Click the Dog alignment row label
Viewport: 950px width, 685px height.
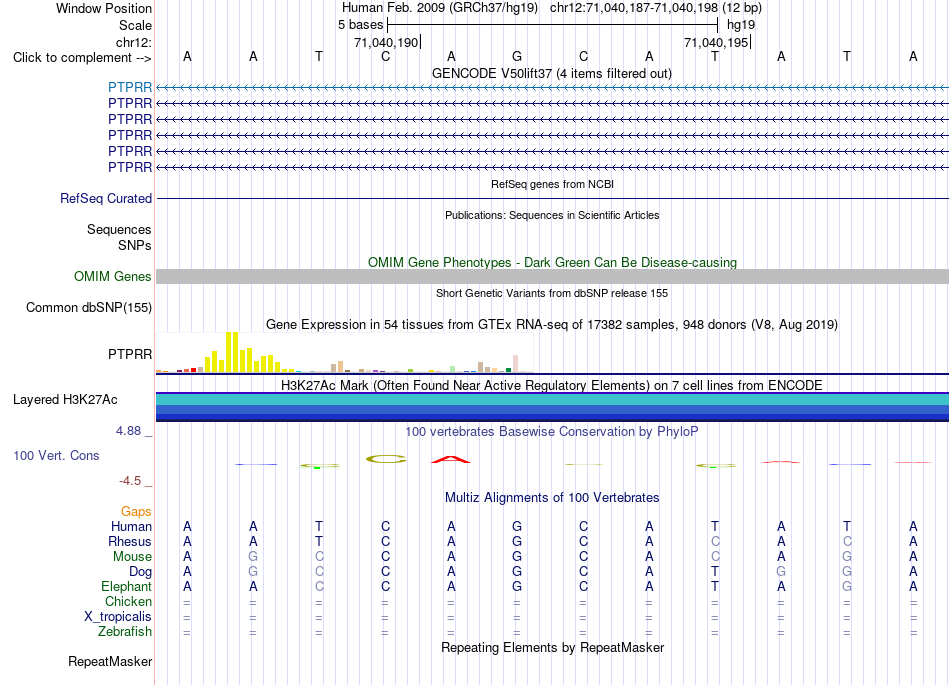[140, 572]
